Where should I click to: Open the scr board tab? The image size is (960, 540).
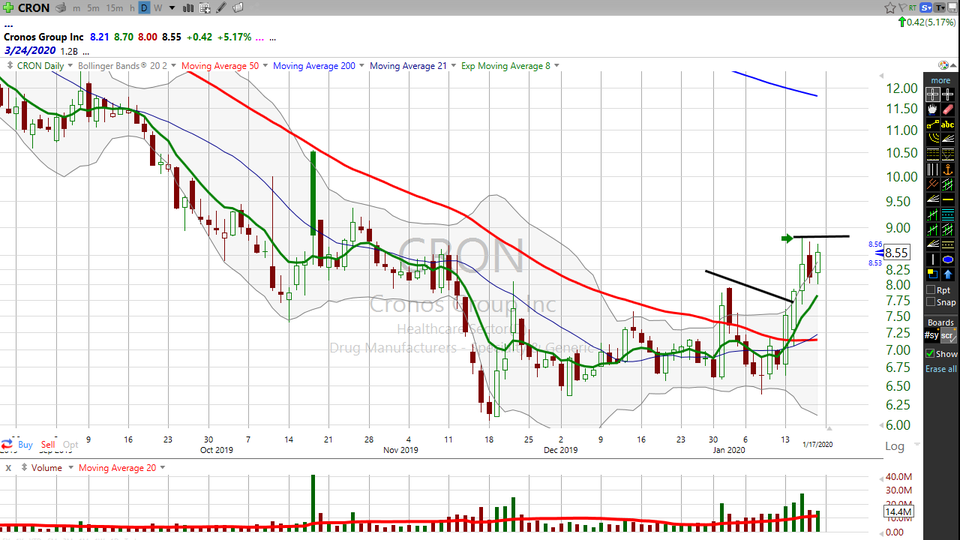coord(948,336)
